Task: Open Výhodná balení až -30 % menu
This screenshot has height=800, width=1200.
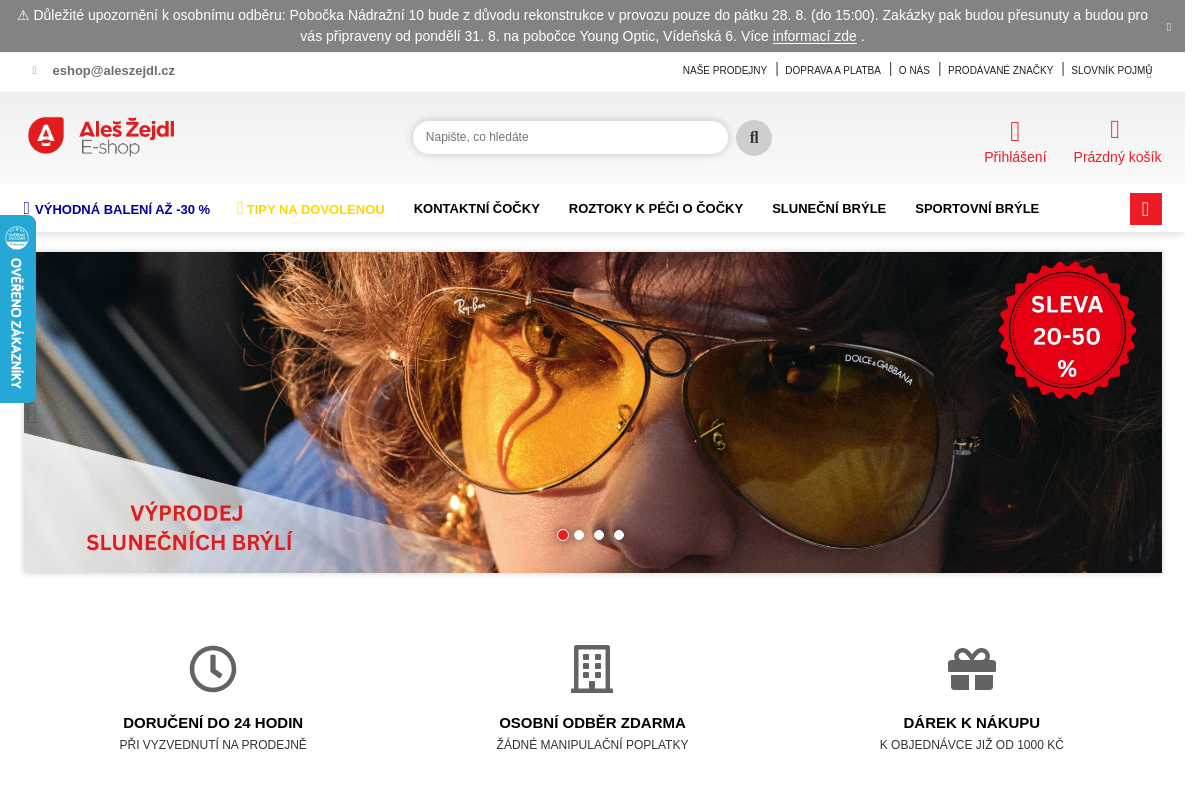Action: pos(117,209)
